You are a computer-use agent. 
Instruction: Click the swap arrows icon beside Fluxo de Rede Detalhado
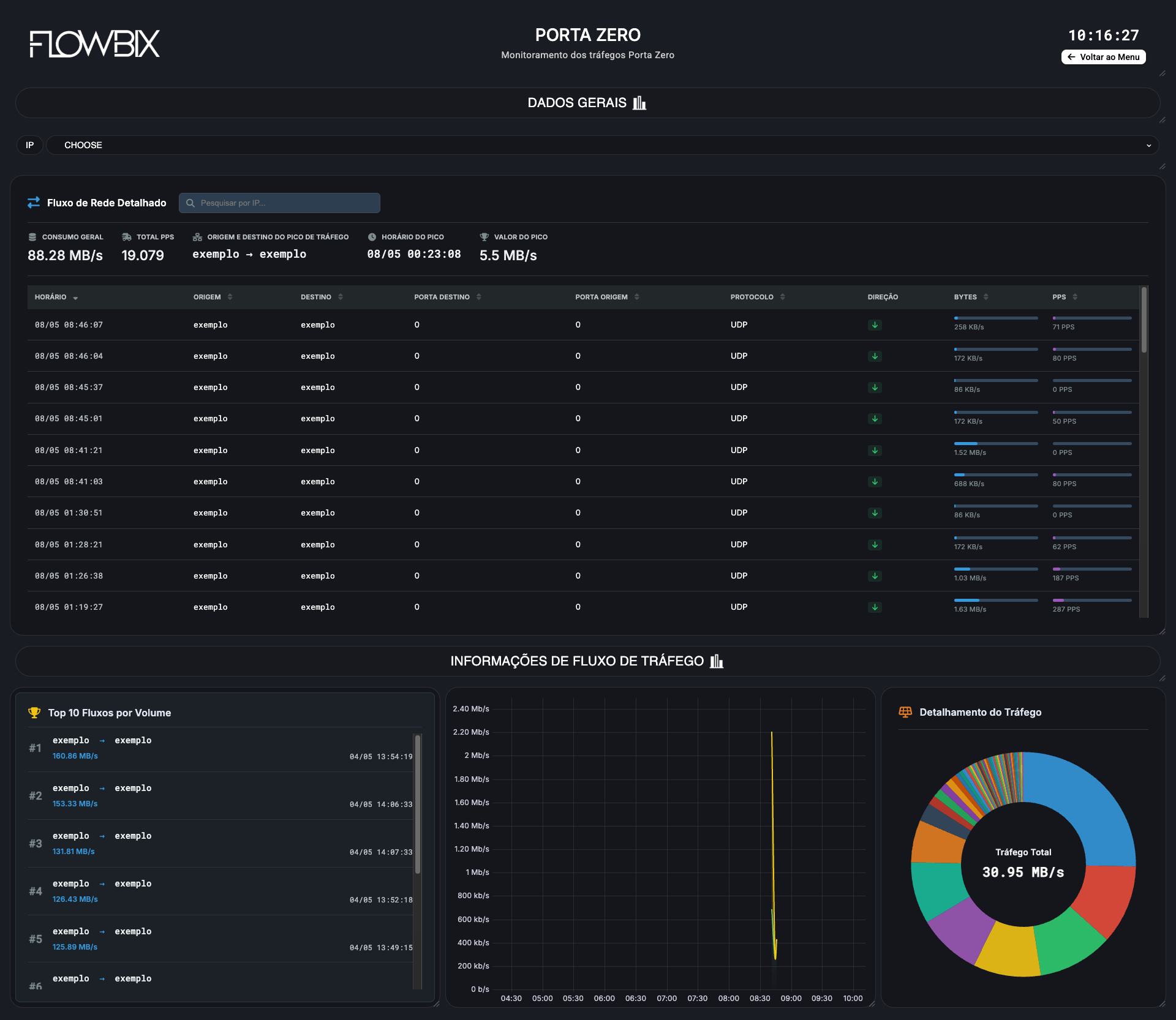(x=34, y=203)
